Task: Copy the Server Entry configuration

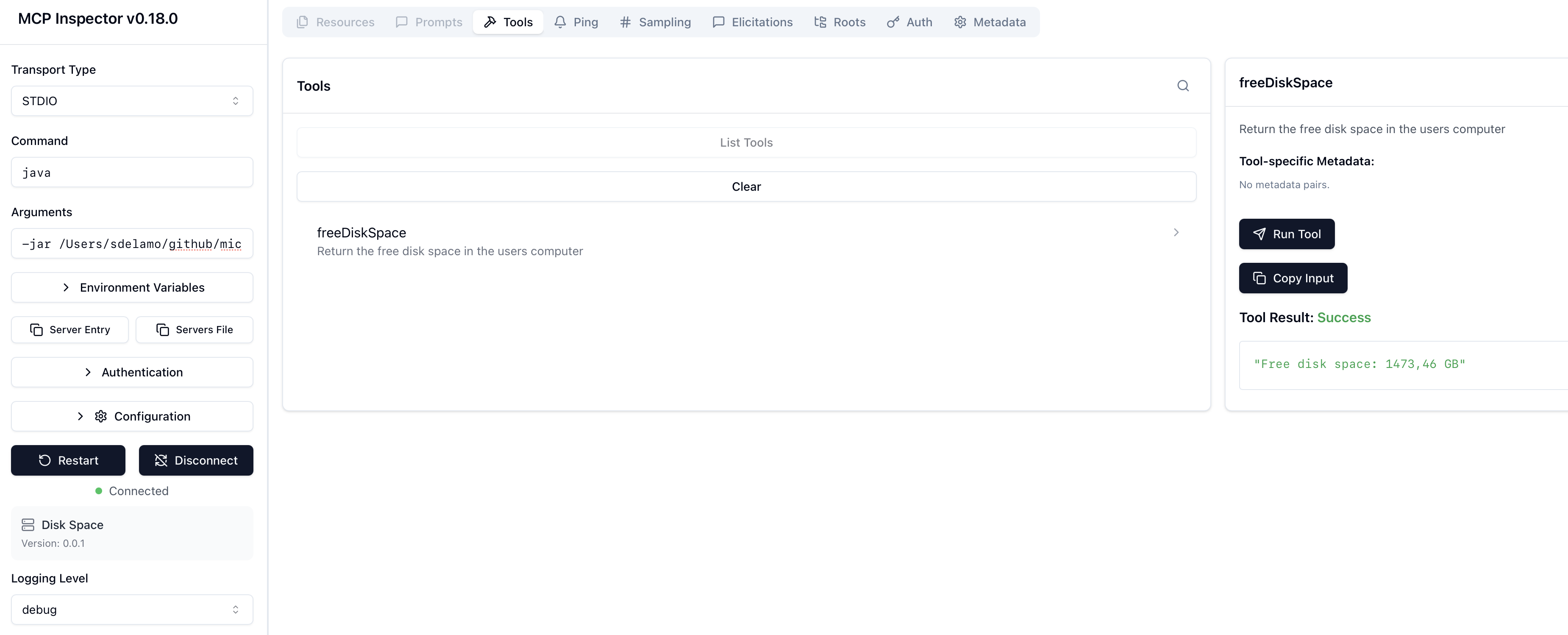Action: pos(70,329)
